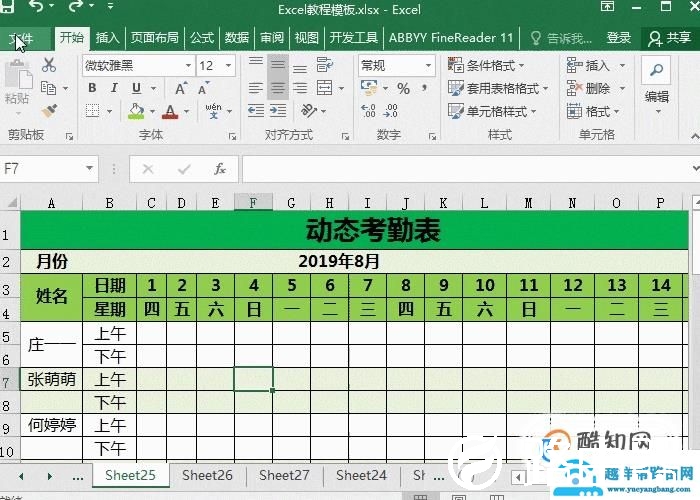Toggle Wrap Text icon
Viewport: 700px width, 500px height.
tap(325, 65)
